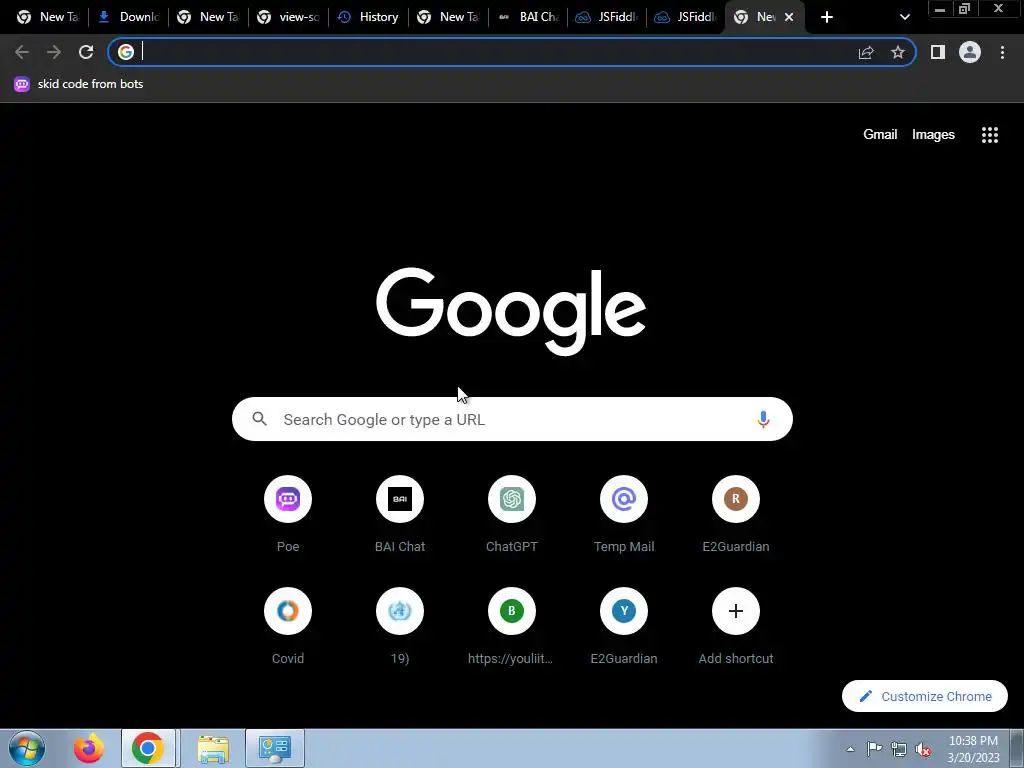Open the Chrome profile avatar
This screenshot has height=768, width=1024.
970,52
